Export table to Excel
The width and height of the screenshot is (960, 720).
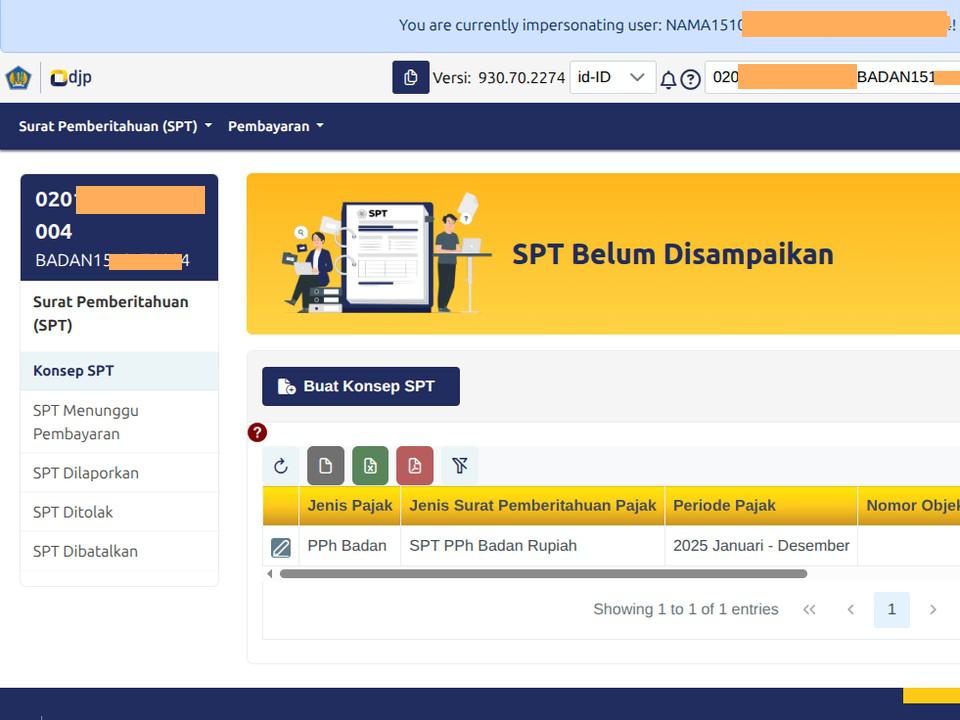[370, 466]
